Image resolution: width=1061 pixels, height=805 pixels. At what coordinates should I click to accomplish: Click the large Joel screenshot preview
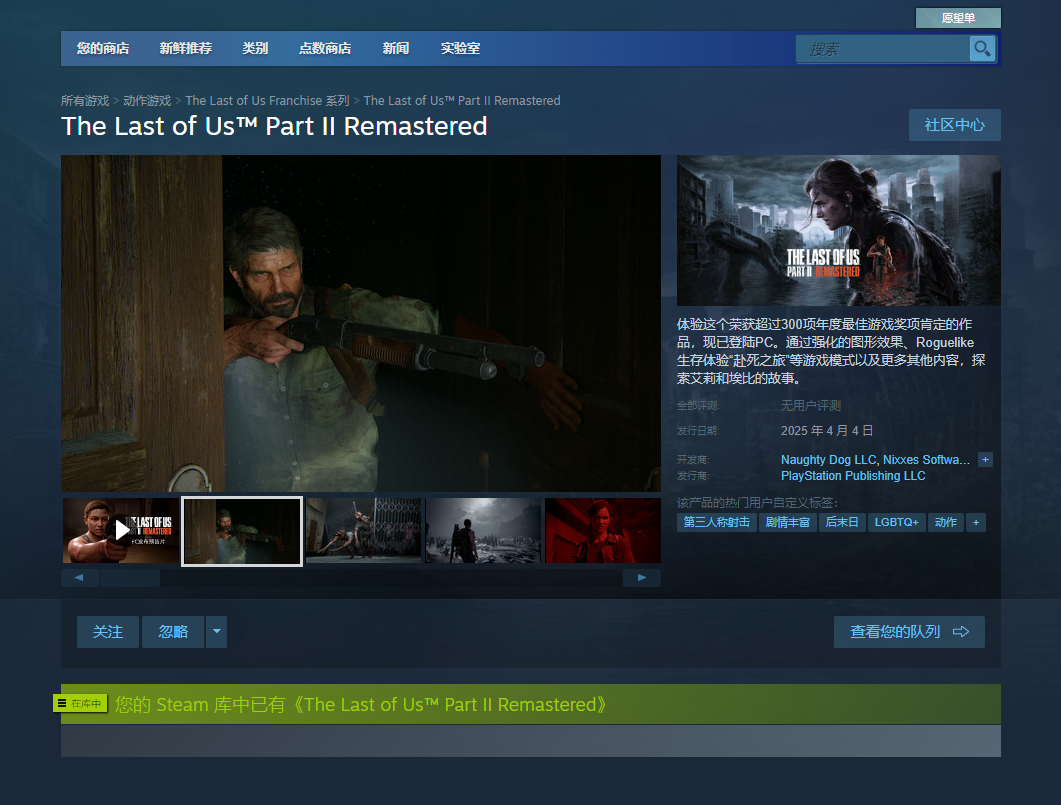coord(361,323)
